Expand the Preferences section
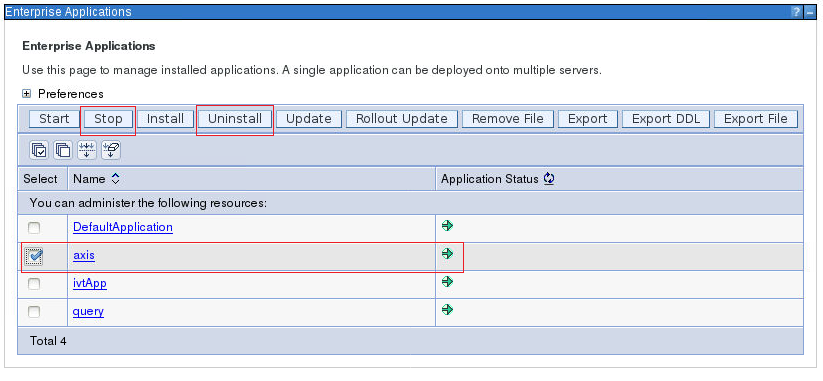Viewport: 823px width, 381px height. click(x=26, y=94)
